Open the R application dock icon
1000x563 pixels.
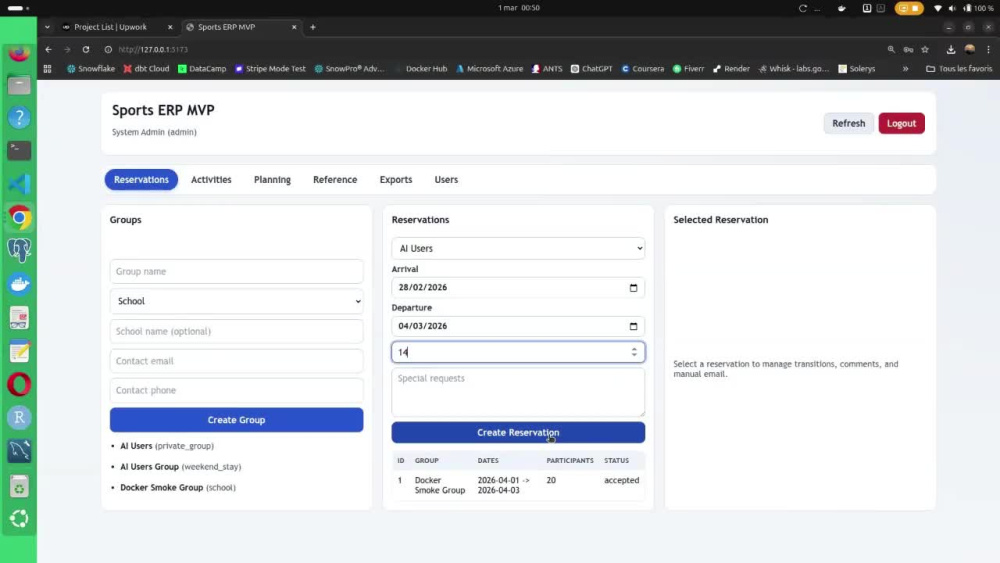tap(19, 418)
